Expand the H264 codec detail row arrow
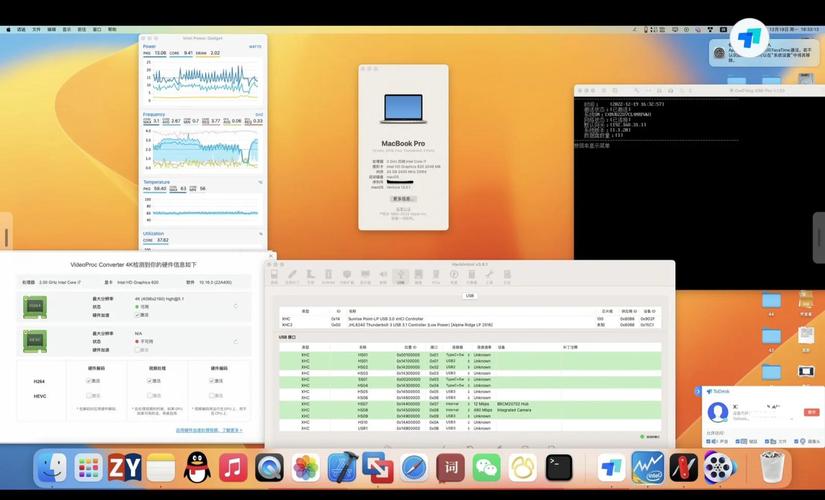Screen dimensions: 825x500 tap(236, 306)
